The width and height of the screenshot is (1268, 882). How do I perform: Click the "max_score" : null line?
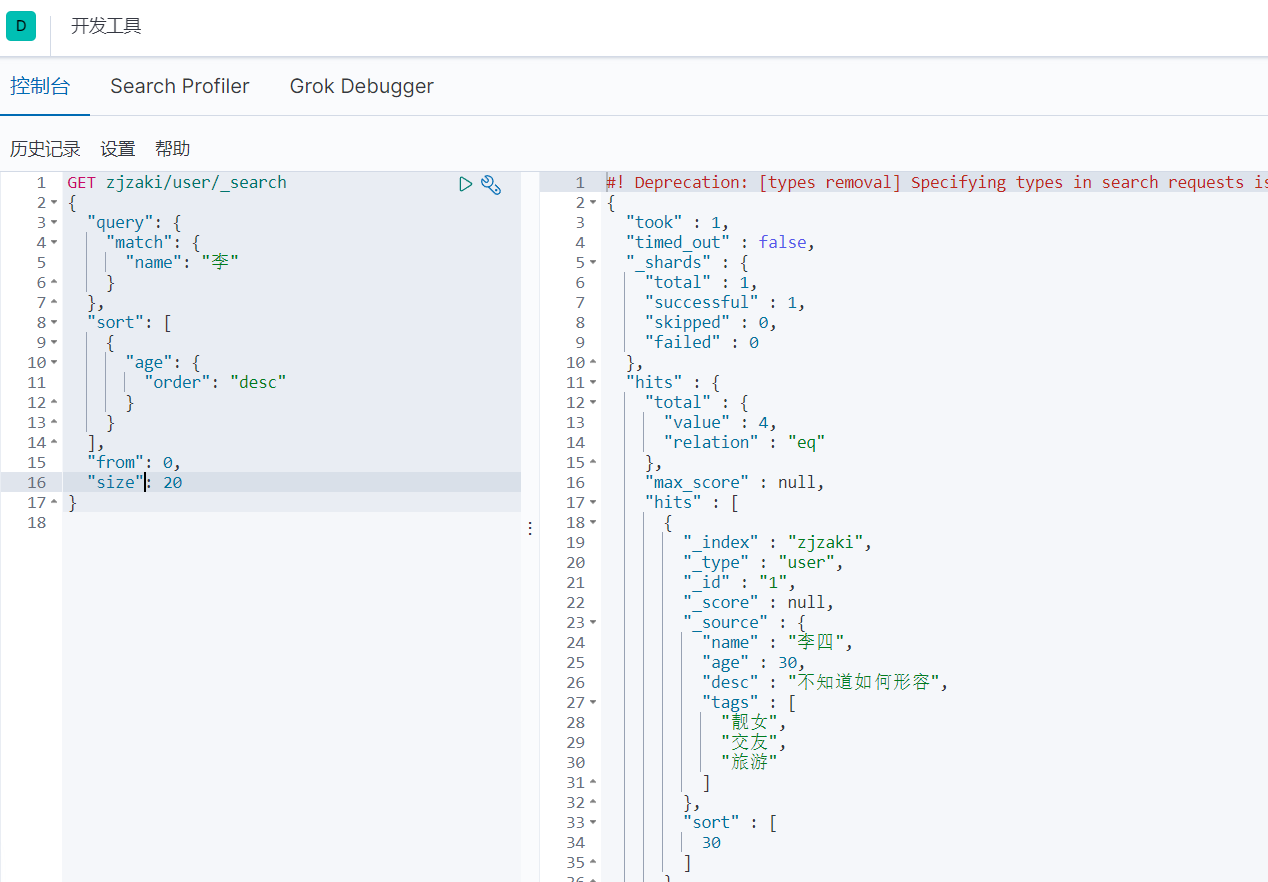pos(735,483)
